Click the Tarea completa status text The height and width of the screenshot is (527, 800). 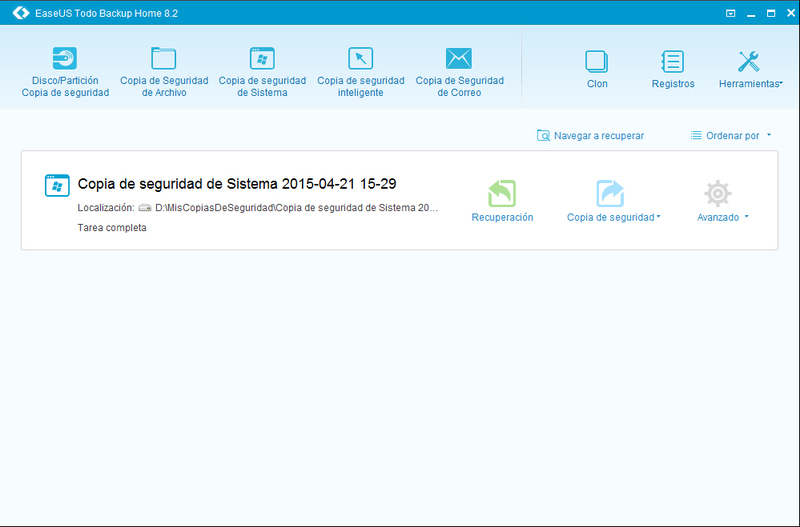(x=112, y=228)
